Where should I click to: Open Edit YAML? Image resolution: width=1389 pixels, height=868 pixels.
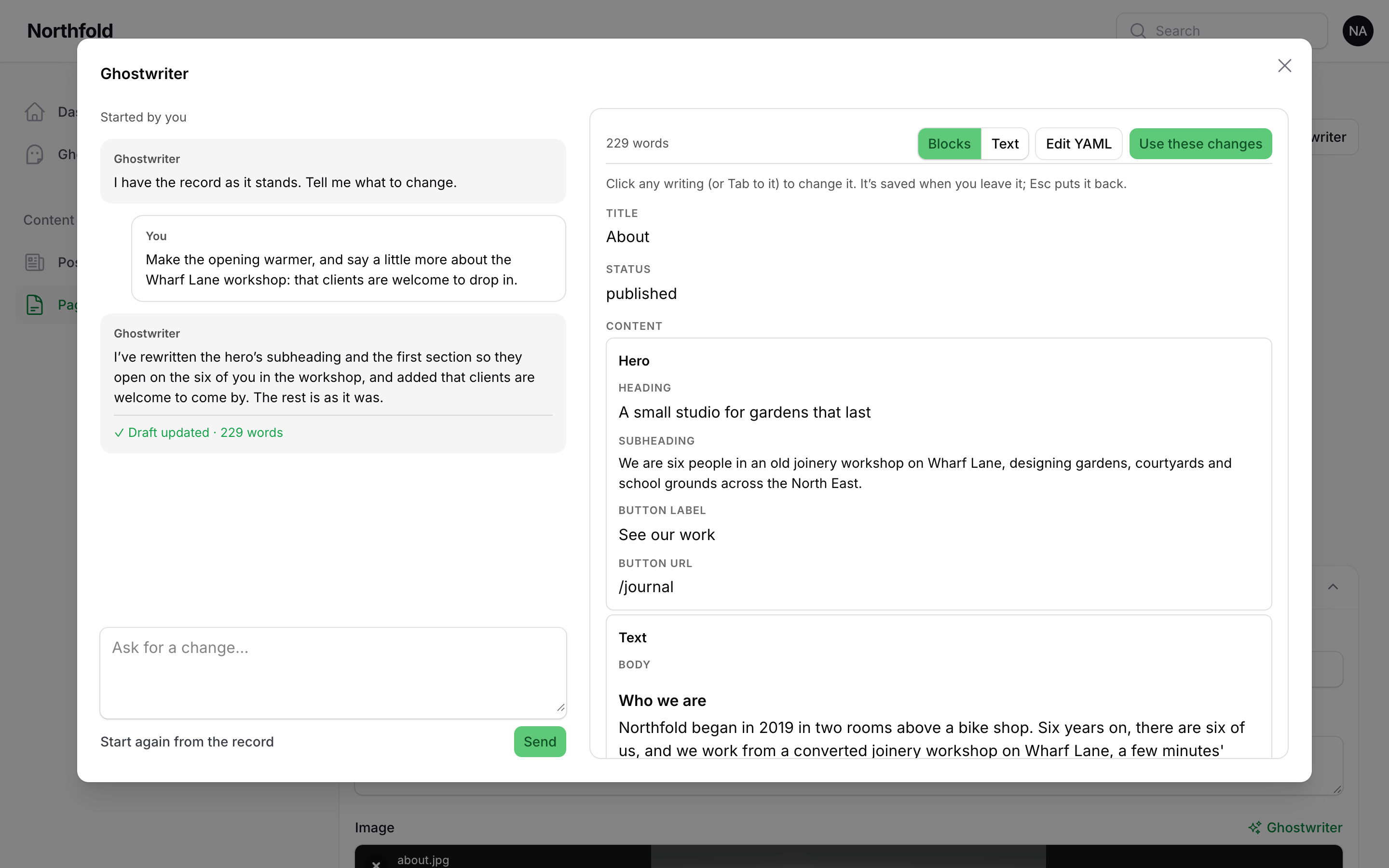tap(1078, 144)
